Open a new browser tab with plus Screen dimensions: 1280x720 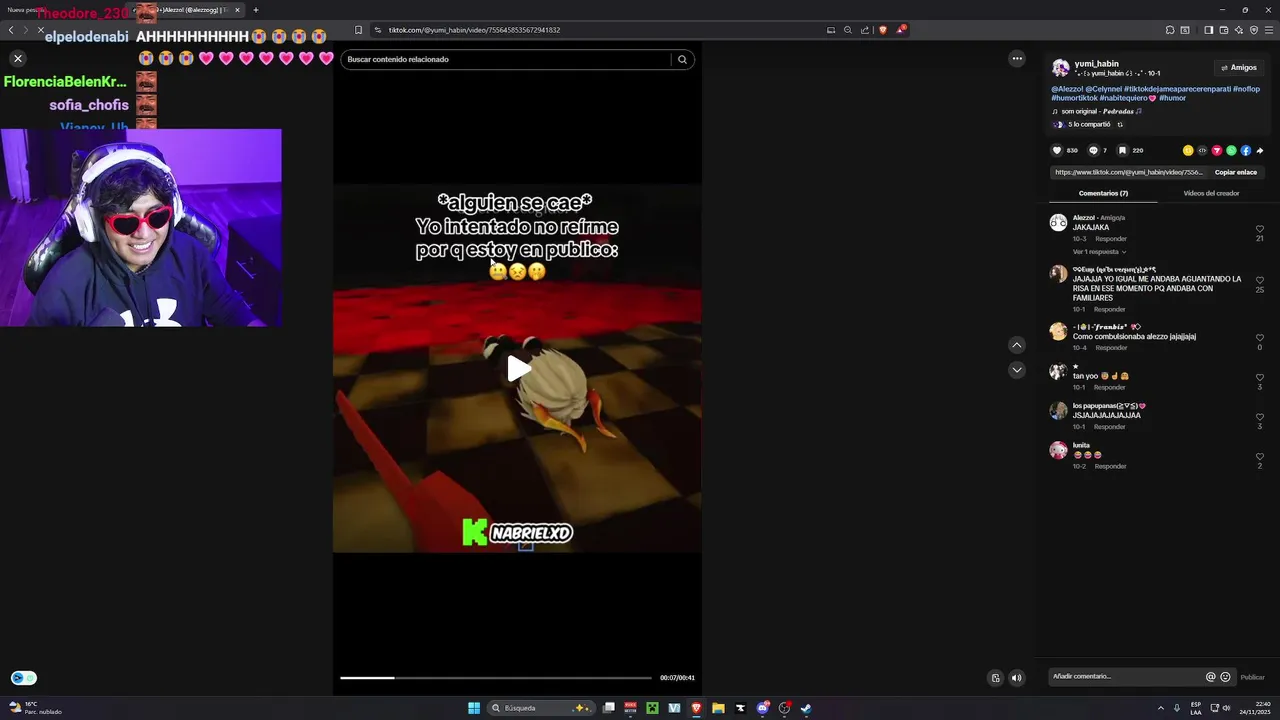tap(255, 10)
